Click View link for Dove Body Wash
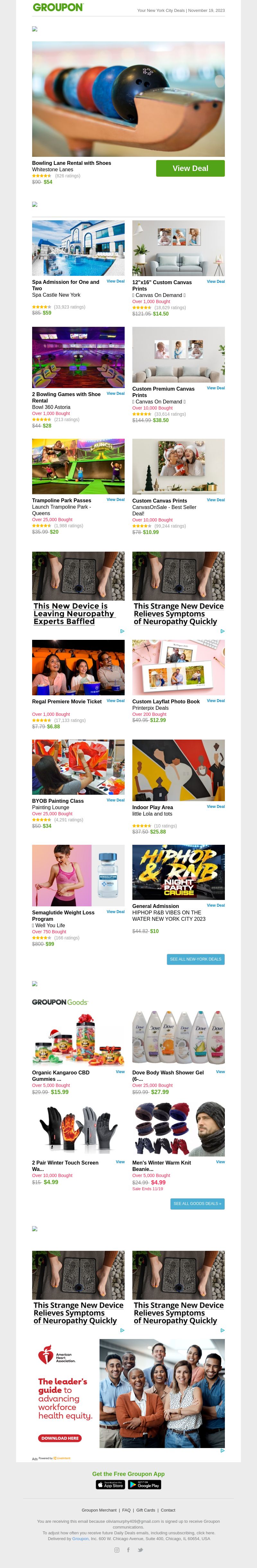 click(x=220, y=1072)
